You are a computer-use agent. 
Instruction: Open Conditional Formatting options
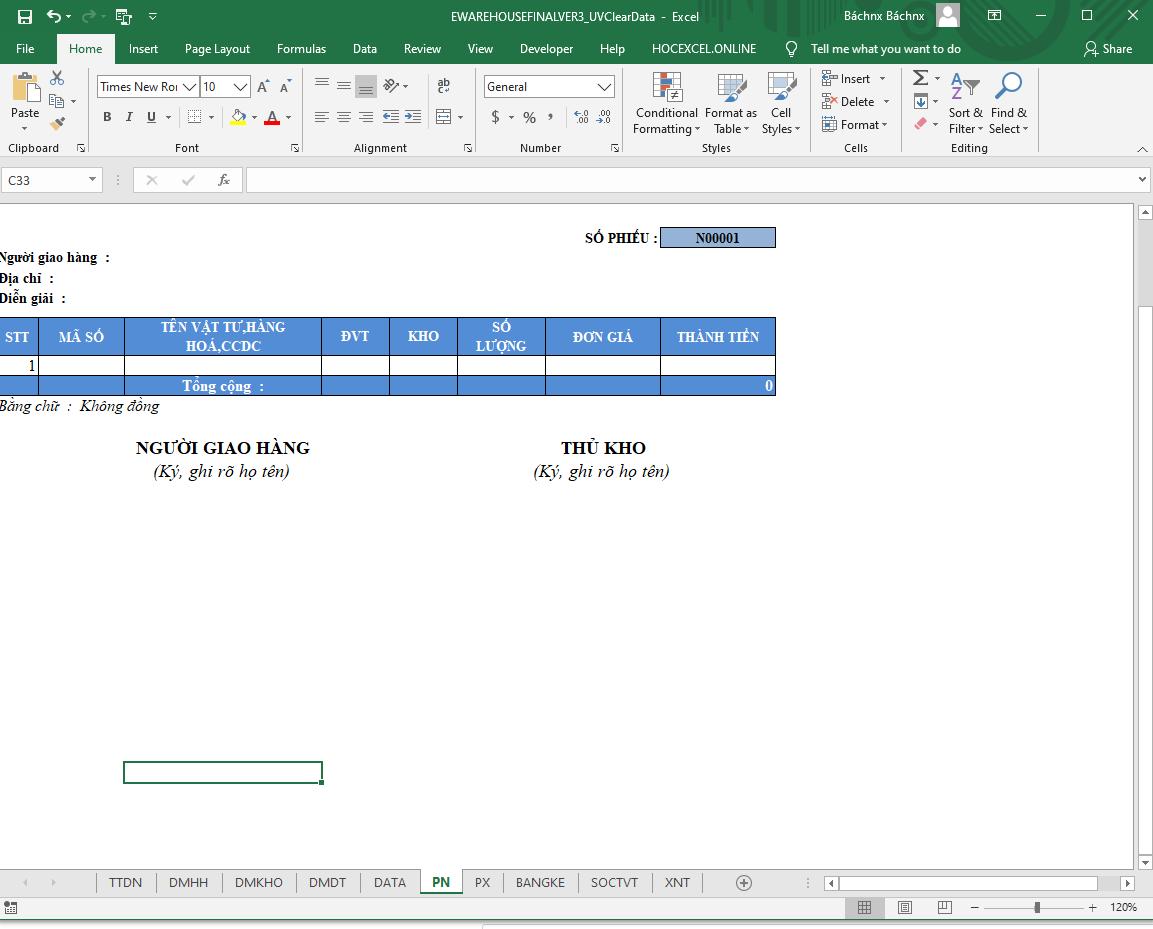point(665,103)
